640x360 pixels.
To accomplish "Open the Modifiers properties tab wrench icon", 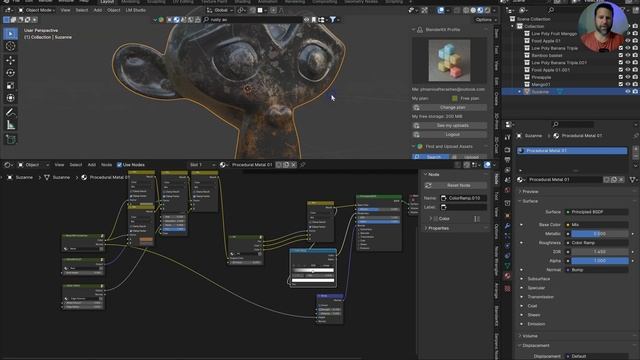I will tap(507, 226).
